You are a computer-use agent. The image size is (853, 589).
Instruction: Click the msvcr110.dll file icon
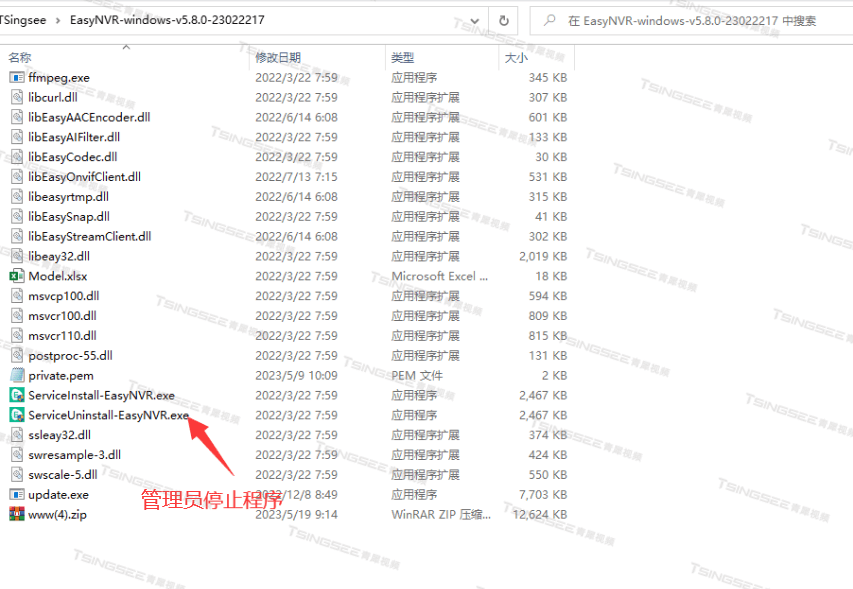click(x=17, y=336)
